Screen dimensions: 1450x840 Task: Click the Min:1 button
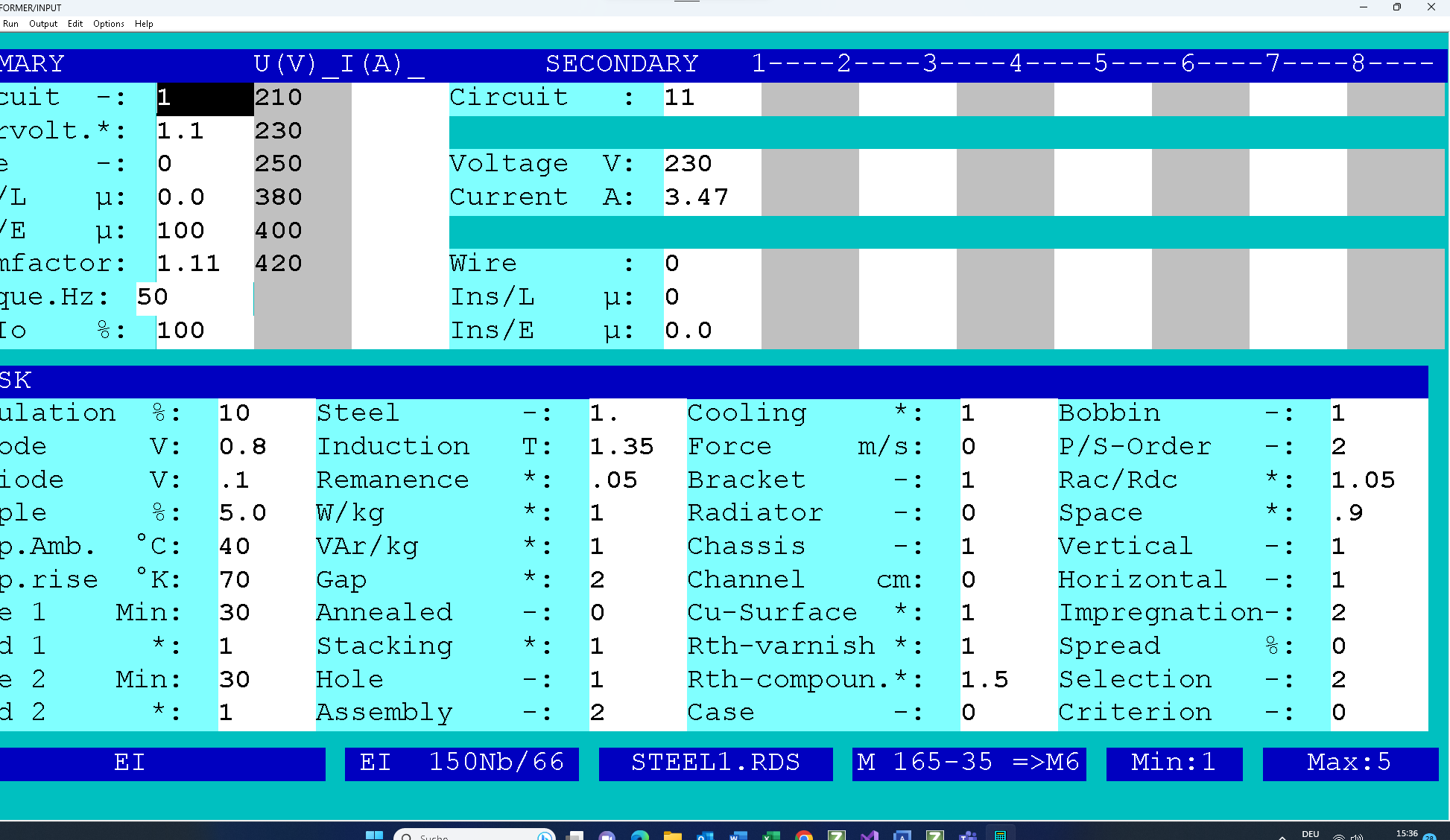click(x=1174, y=763)
